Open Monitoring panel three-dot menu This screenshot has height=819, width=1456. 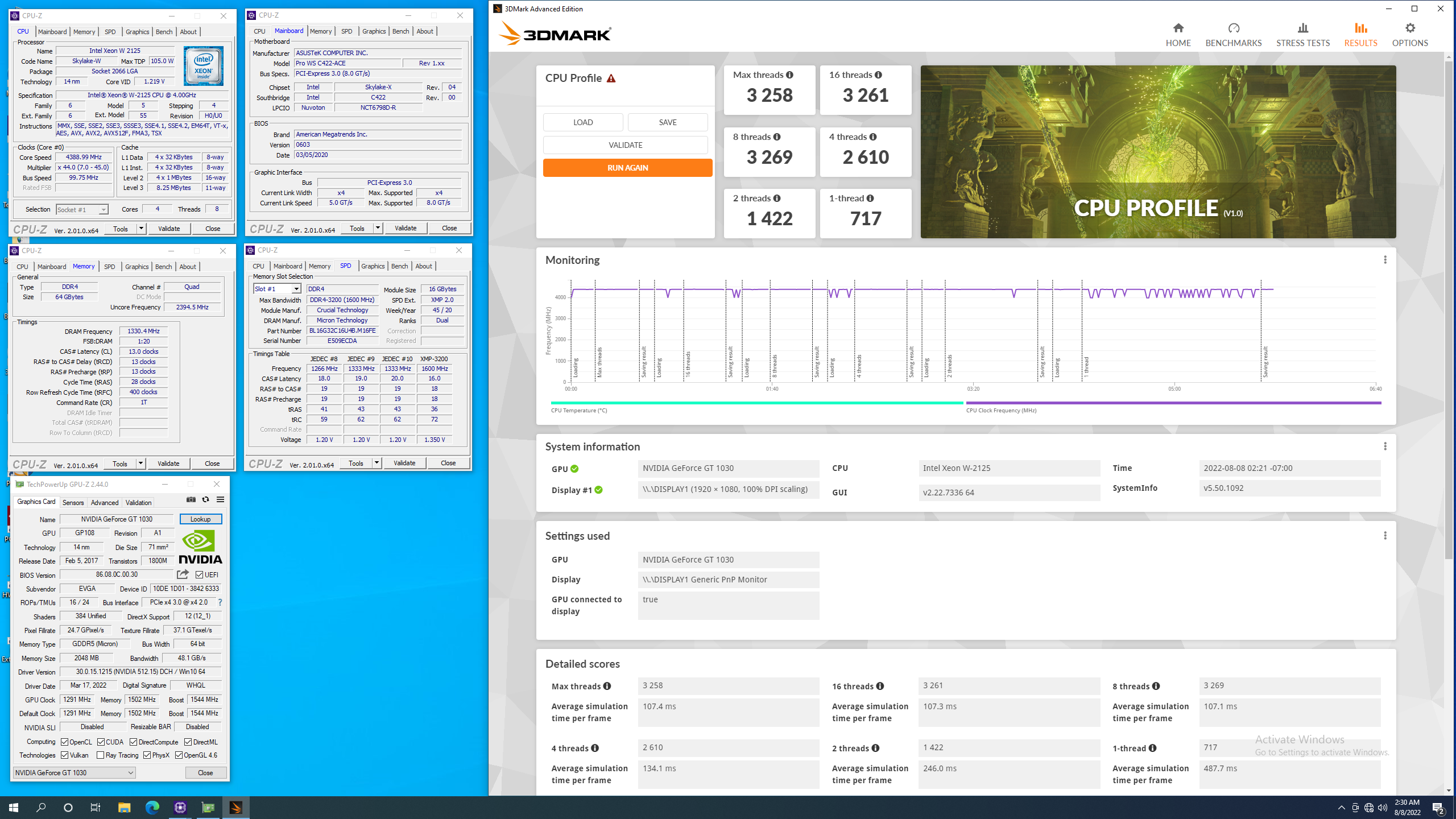click(1385, 260)
